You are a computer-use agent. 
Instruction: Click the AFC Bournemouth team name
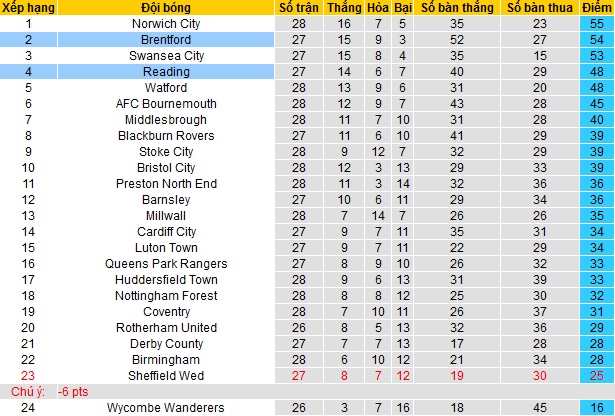(166, 104)
